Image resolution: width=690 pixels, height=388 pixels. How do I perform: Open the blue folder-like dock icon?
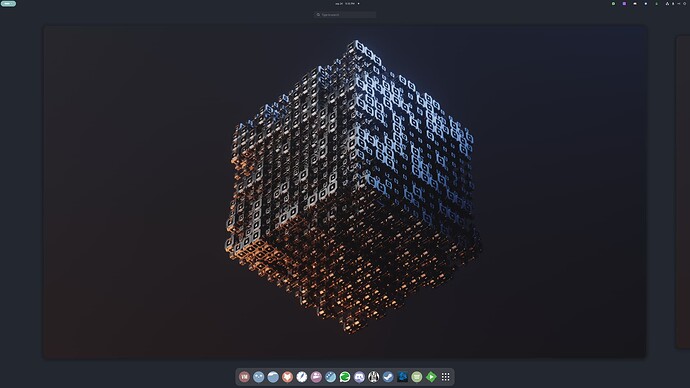tap(273, 377)
